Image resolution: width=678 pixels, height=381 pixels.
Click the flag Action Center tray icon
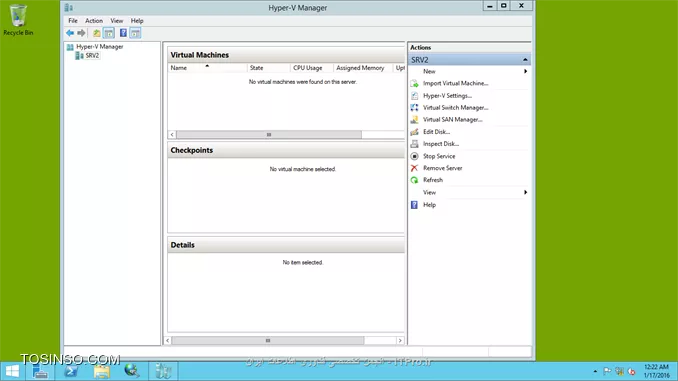tap(607, 371)
